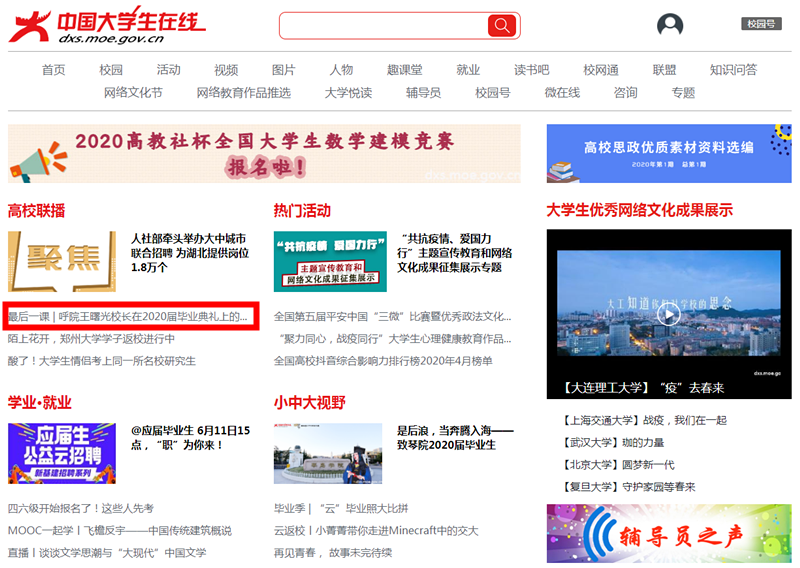
Task: Click the 辅导员之声 banner image
Action: [x=668, y=533]
